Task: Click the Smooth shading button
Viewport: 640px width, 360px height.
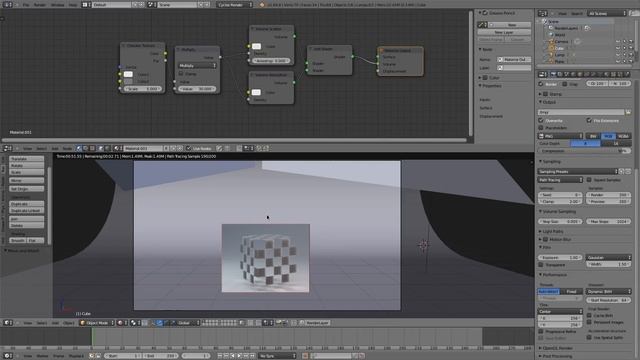Action: coord(18,240)
